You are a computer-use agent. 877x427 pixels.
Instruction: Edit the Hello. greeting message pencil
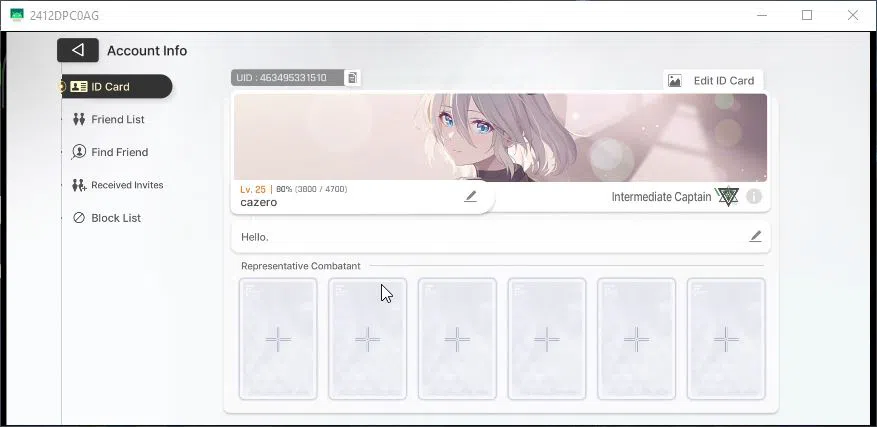(x=756, y=236)
